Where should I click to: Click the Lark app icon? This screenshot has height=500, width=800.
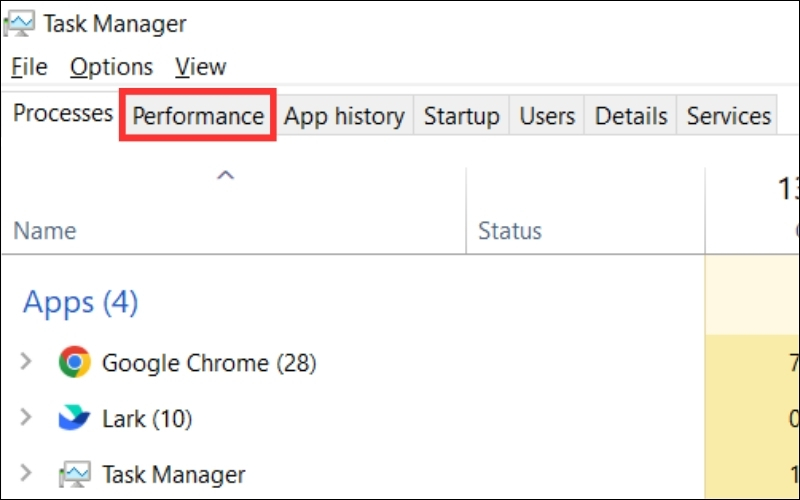click(x=74, y=418)
